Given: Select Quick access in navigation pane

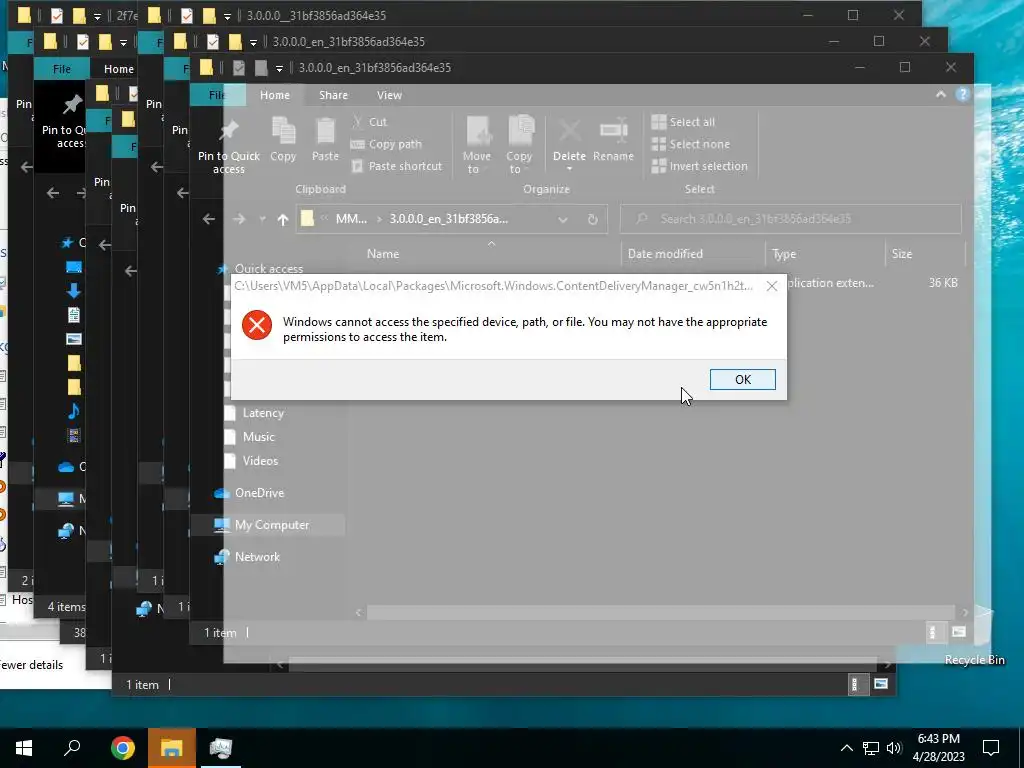Looking at the screenshot, I should [x=268, y=268].
